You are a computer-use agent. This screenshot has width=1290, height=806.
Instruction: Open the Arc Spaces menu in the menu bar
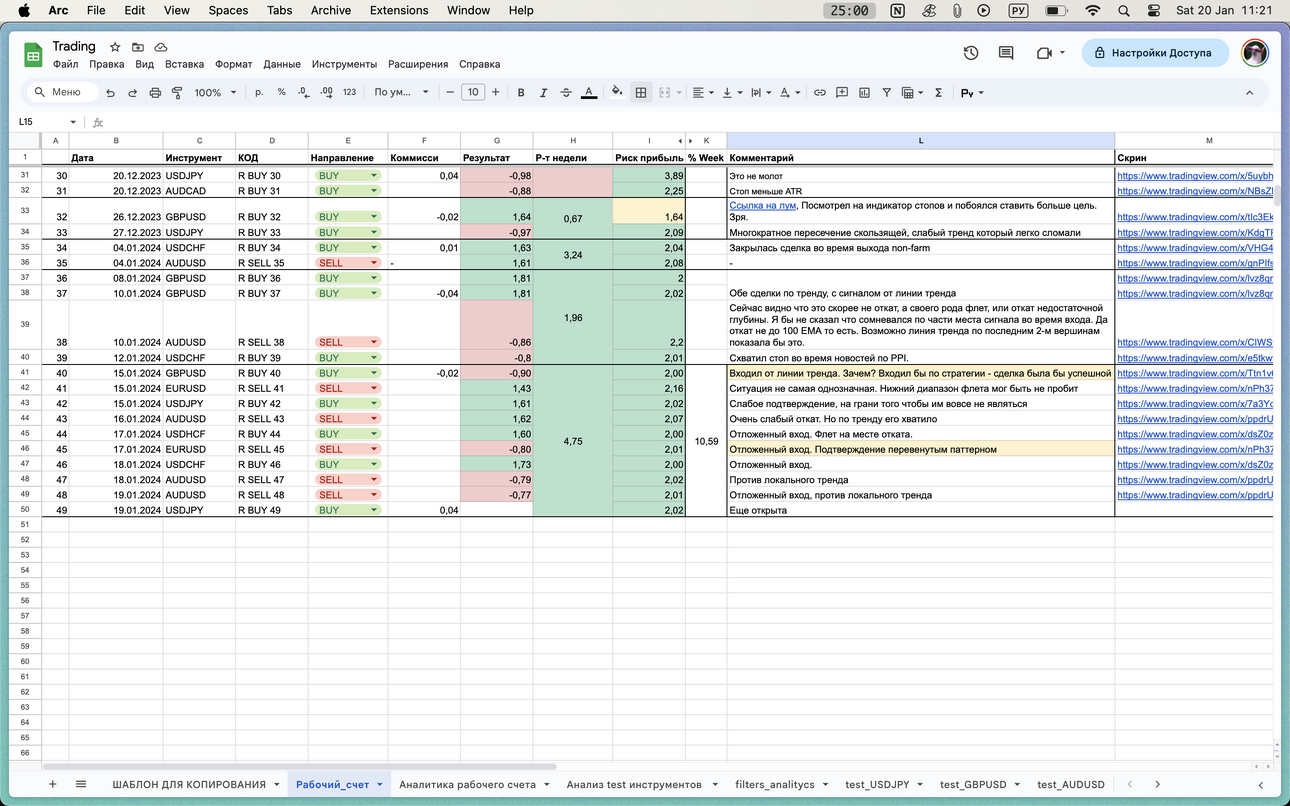(228, 10)
